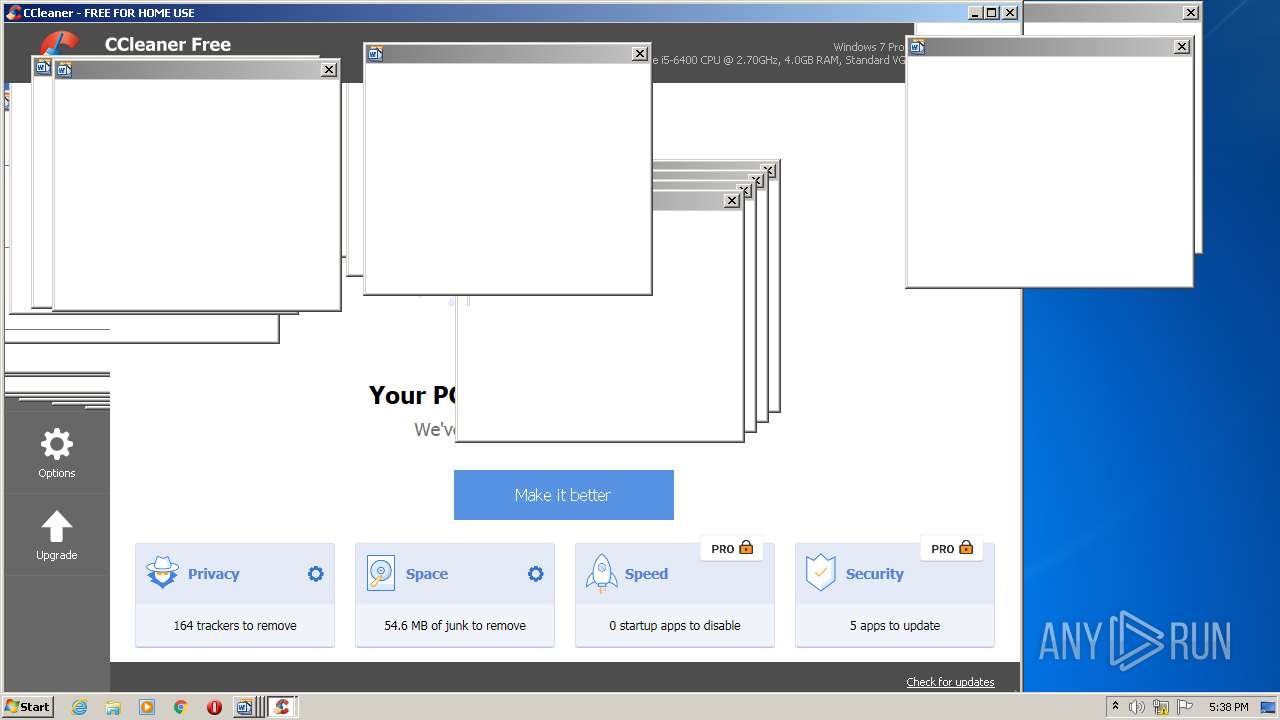The width and height of the screenshot is (1280, 720).
Task: Show hidden tray icons arrow
Action: (1115, 706)
